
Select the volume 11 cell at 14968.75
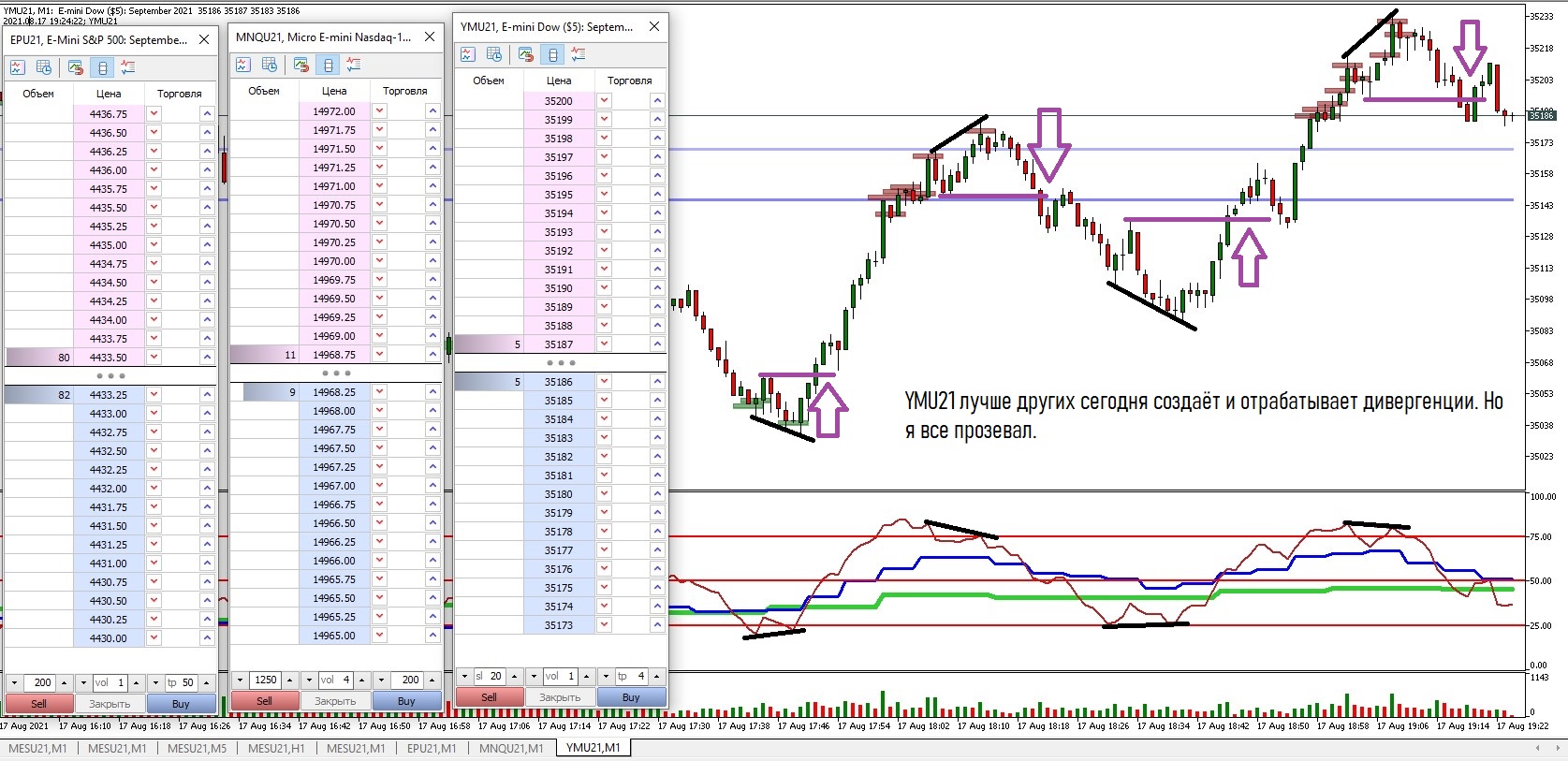coord(265,354)
